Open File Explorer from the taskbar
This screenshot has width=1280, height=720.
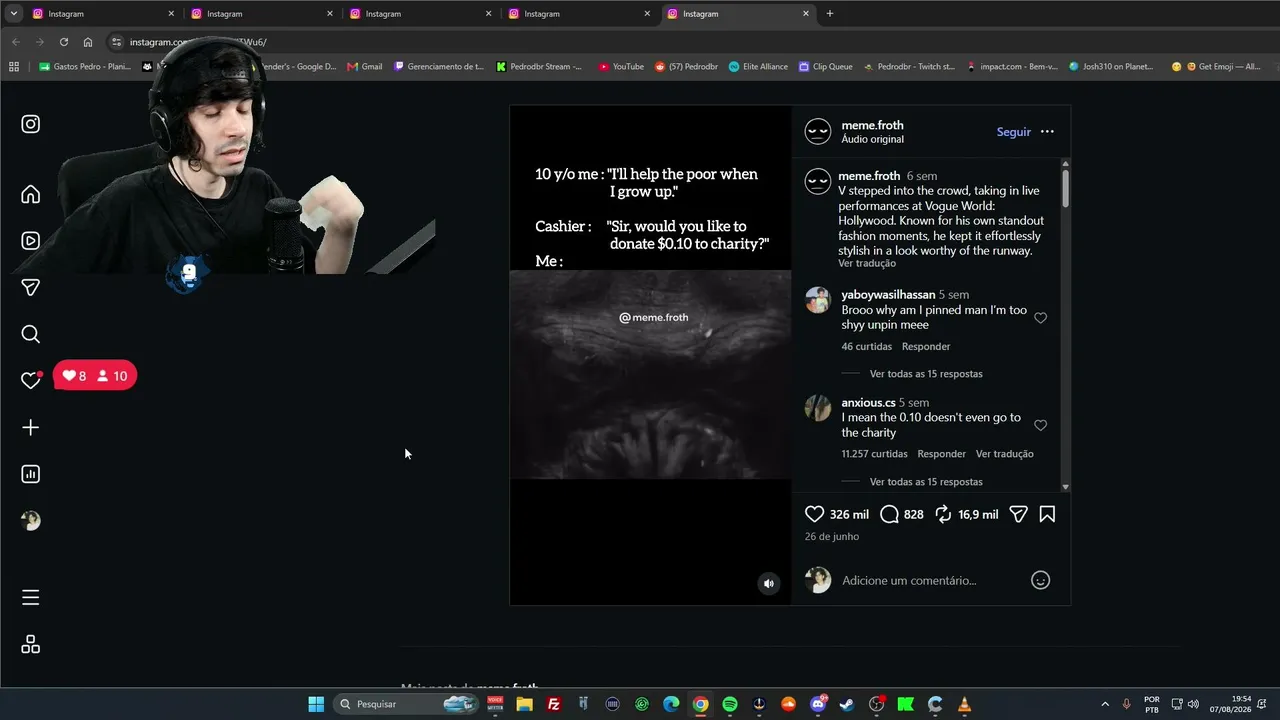coord(524,704)
